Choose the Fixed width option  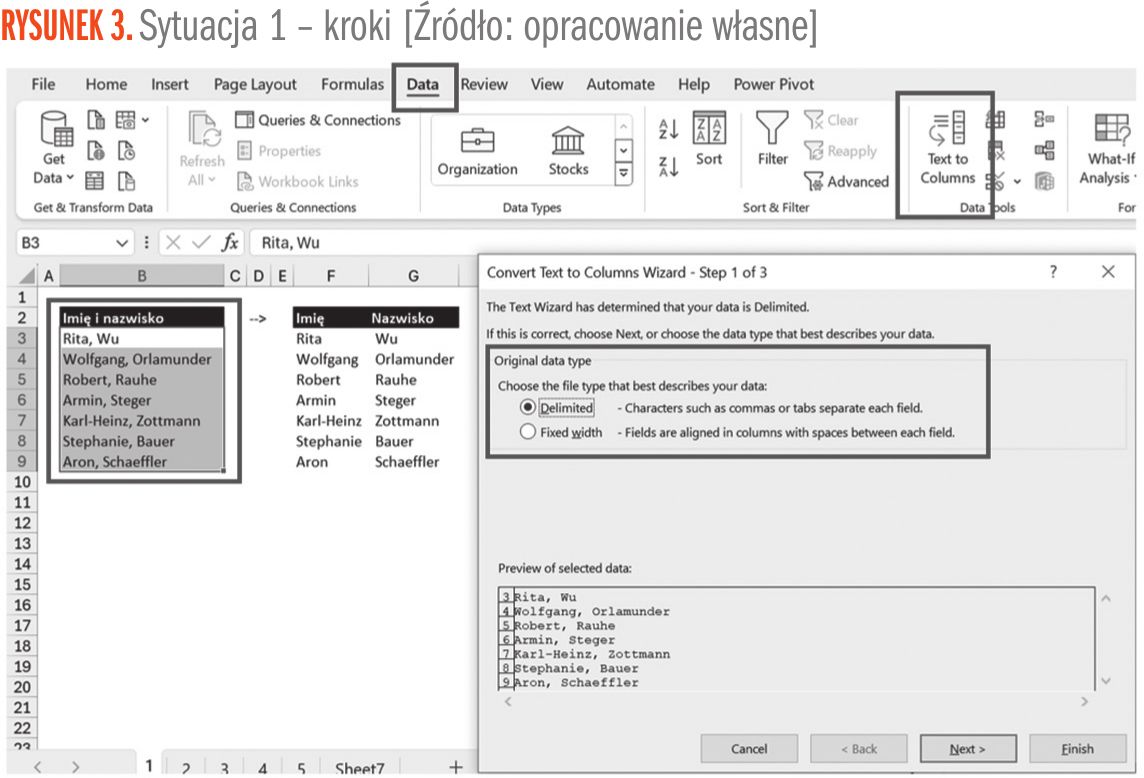(x=528, y=433)
